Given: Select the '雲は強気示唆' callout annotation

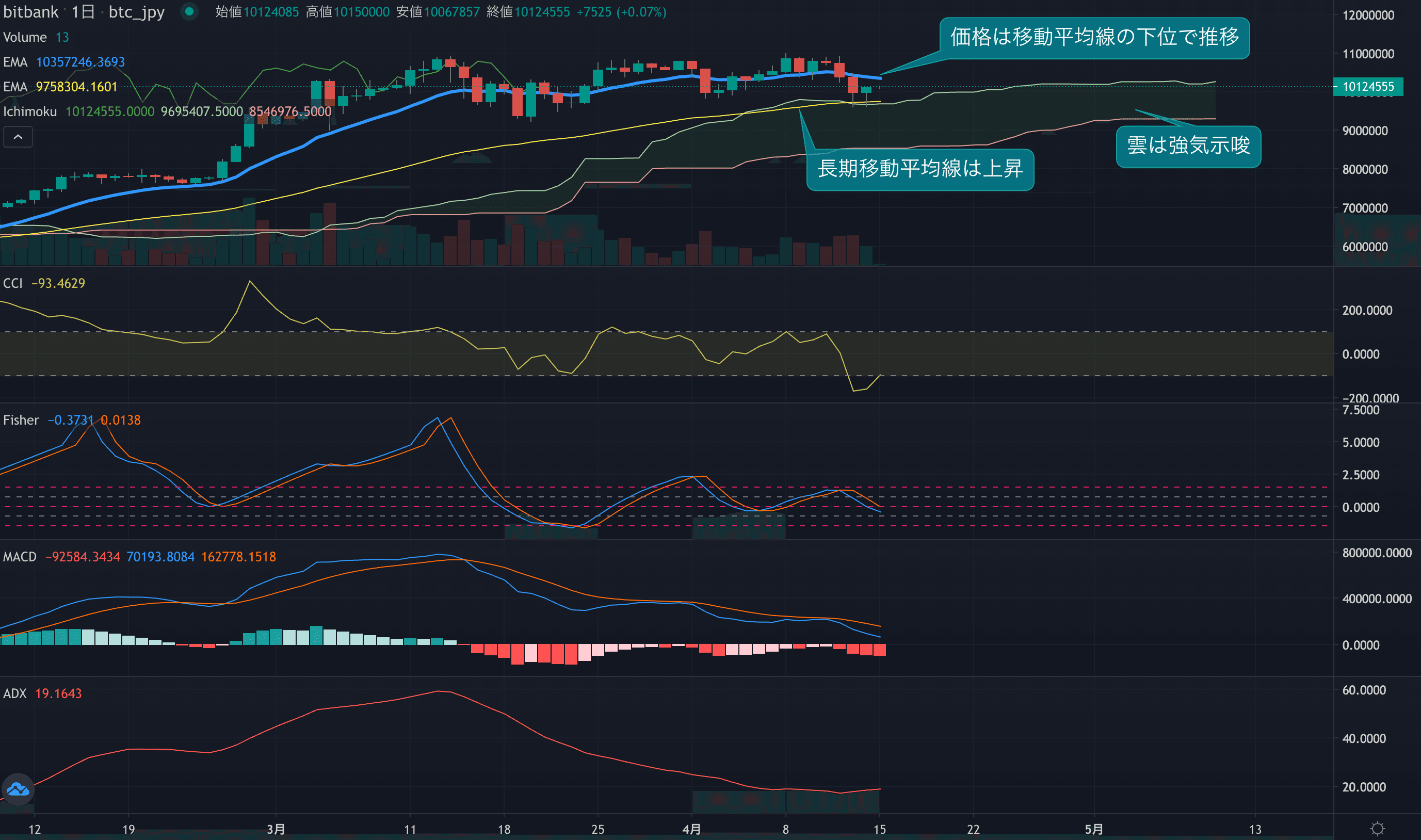Looking at the screenshot, I should pyautogui.click(x=1188, y=146).
